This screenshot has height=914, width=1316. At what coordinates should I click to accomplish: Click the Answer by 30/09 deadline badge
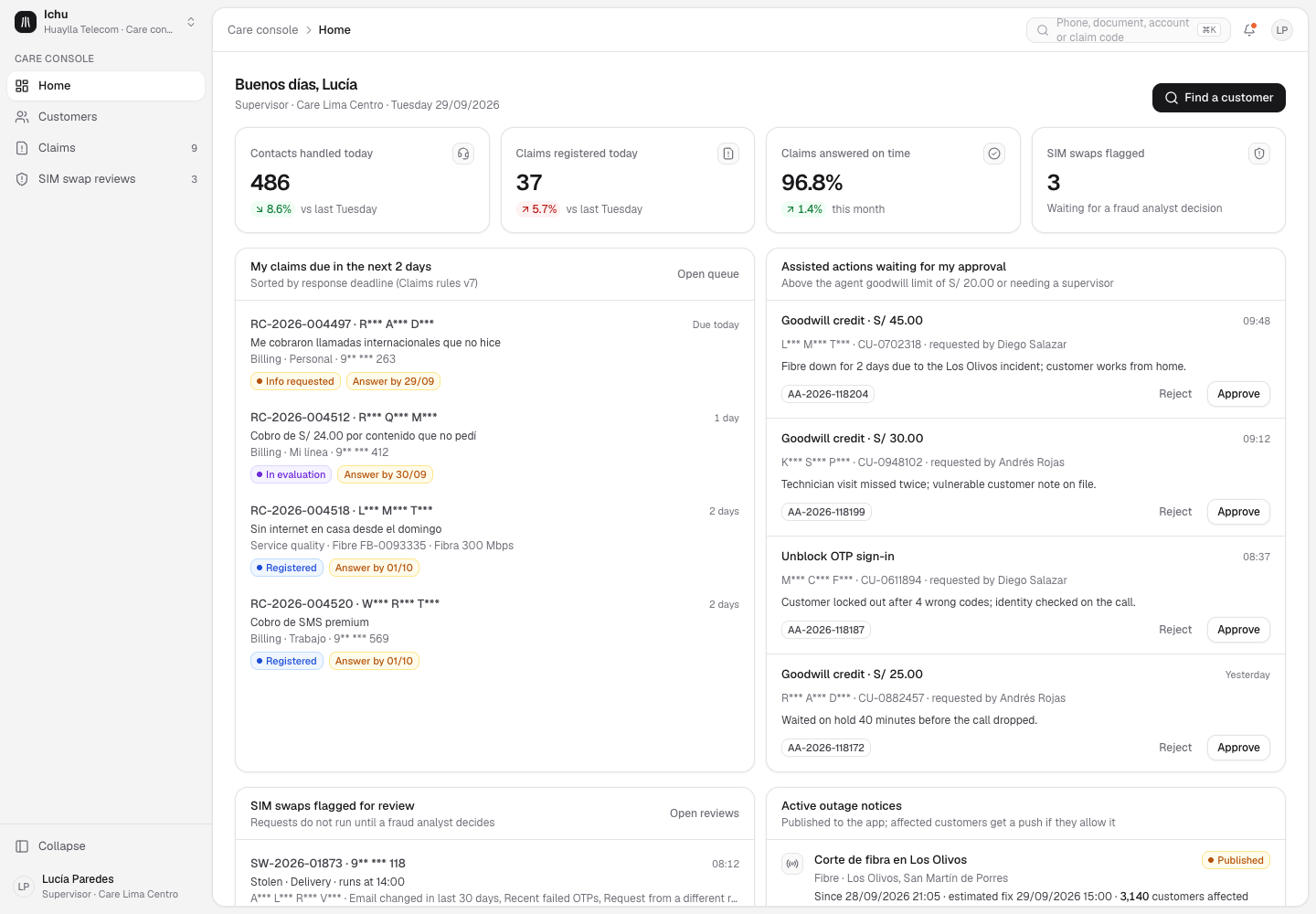click(x=385, y=474)
